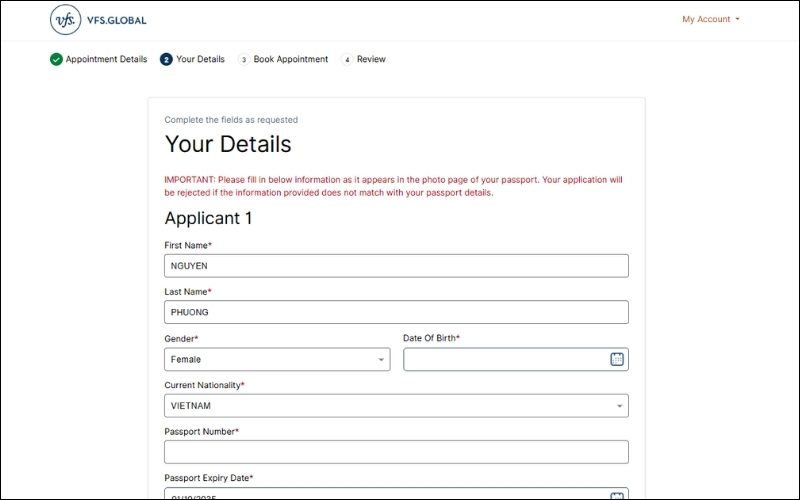Focus the Date Of Birth field
Viewport: 800px width, 500px height.
click(x=505, y=359)
